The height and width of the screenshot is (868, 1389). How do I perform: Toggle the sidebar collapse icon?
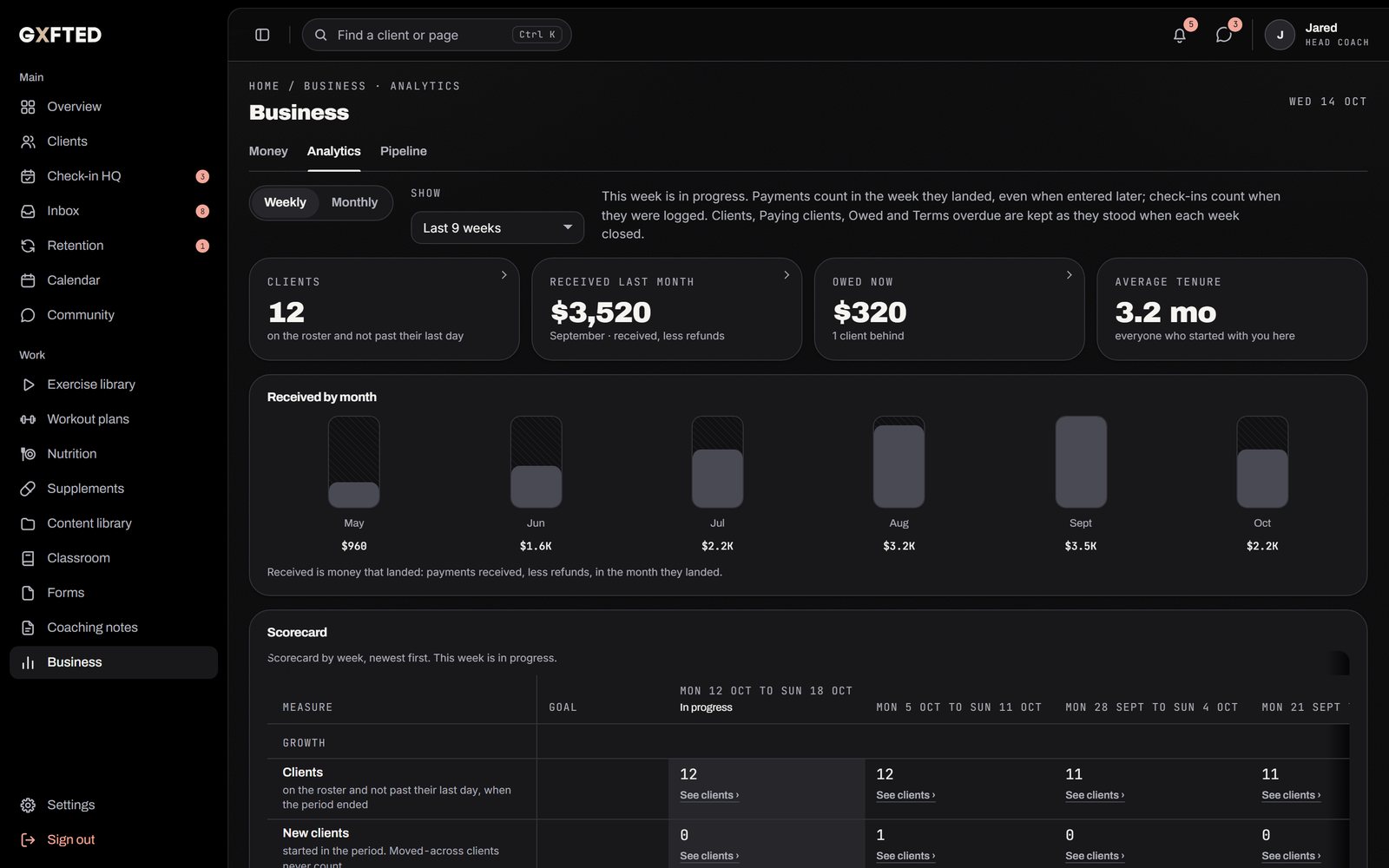pyautogui.click(x=262, y=35)
